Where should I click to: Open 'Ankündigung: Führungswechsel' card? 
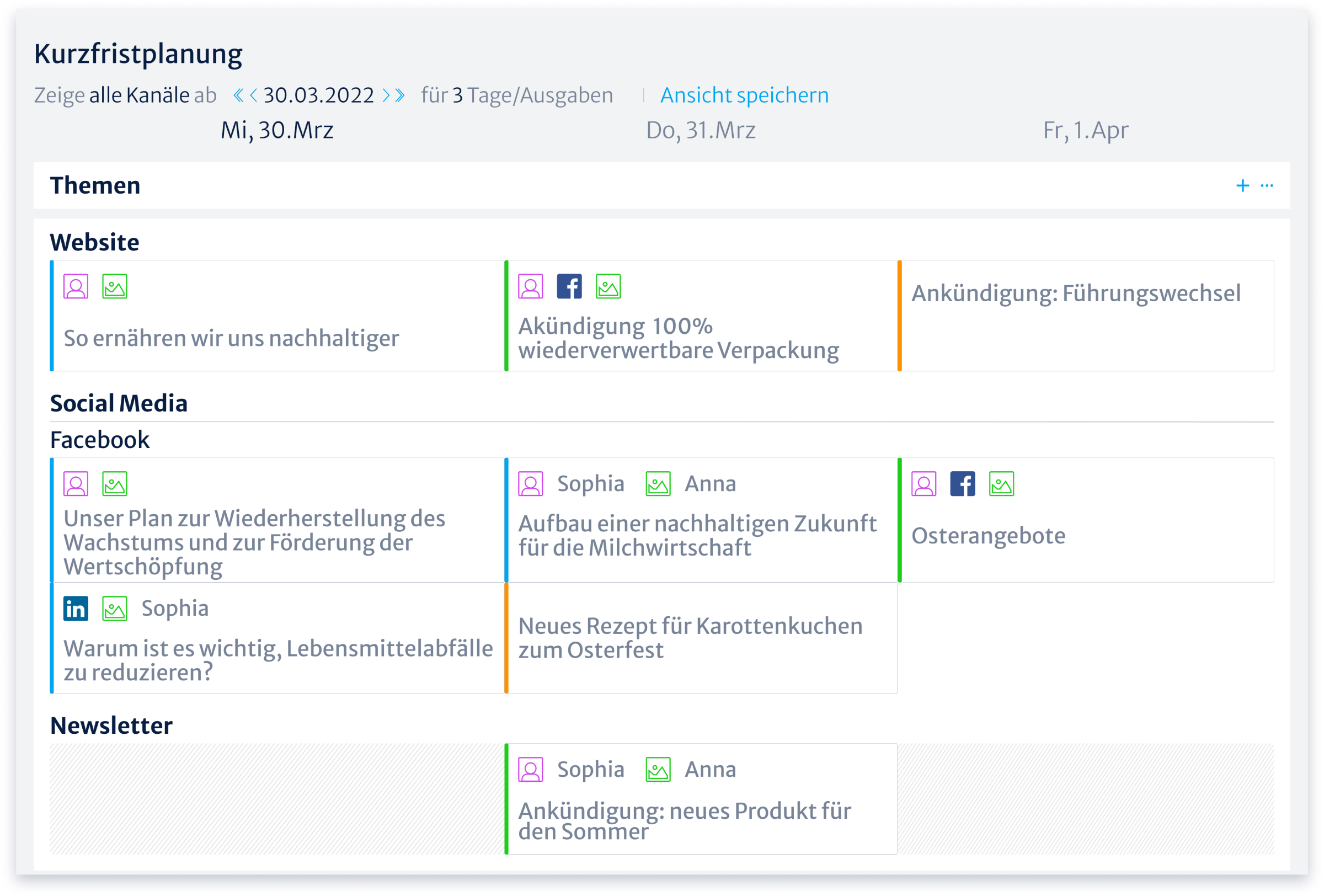pyautogui.click(x=1076, y=294)
